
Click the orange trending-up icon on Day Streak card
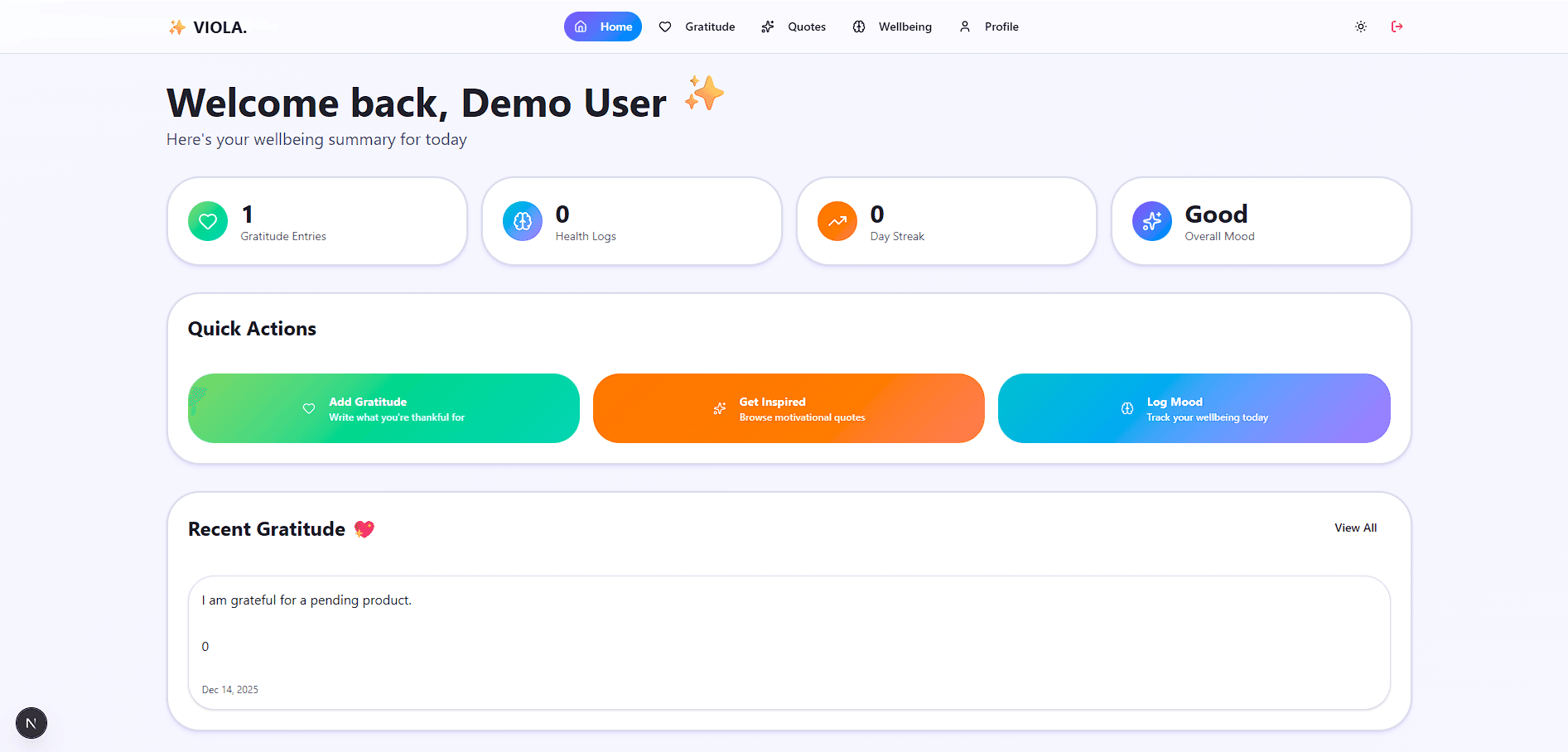pos(837,221)
